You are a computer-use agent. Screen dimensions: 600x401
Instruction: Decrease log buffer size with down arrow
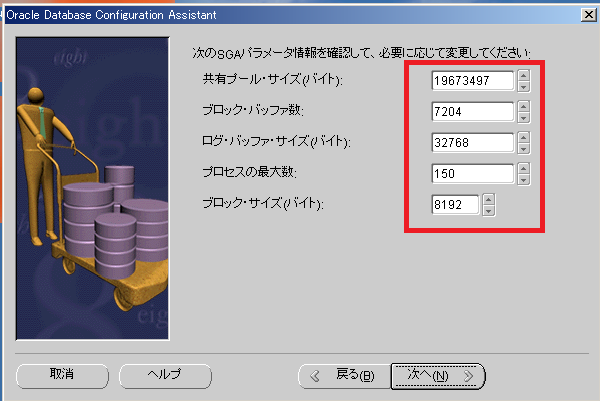pyautogui.click(x=523, y=149)
